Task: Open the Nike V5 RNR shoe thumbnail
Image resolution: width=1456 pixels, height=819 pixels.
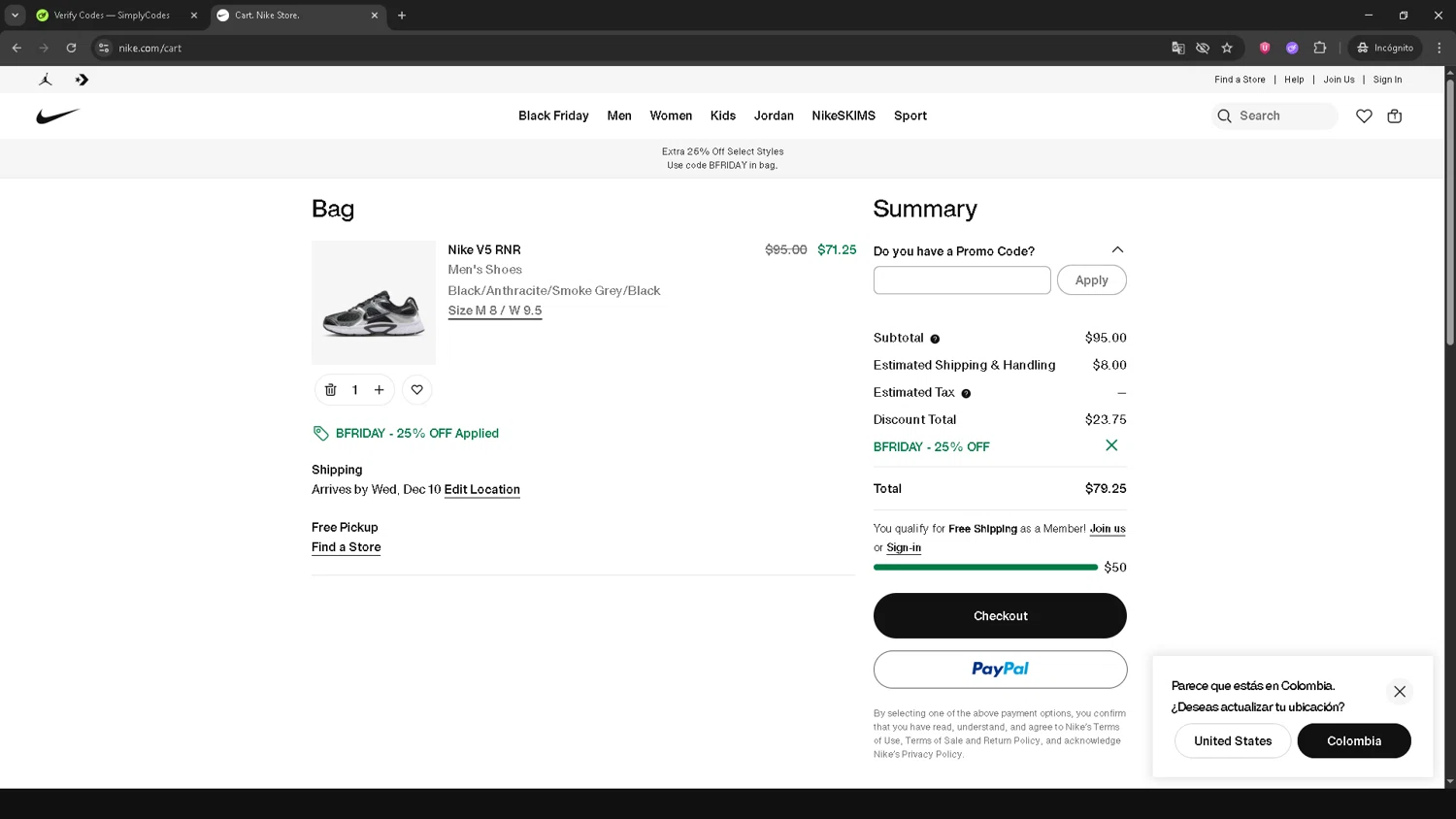Action: click(374, 303)
